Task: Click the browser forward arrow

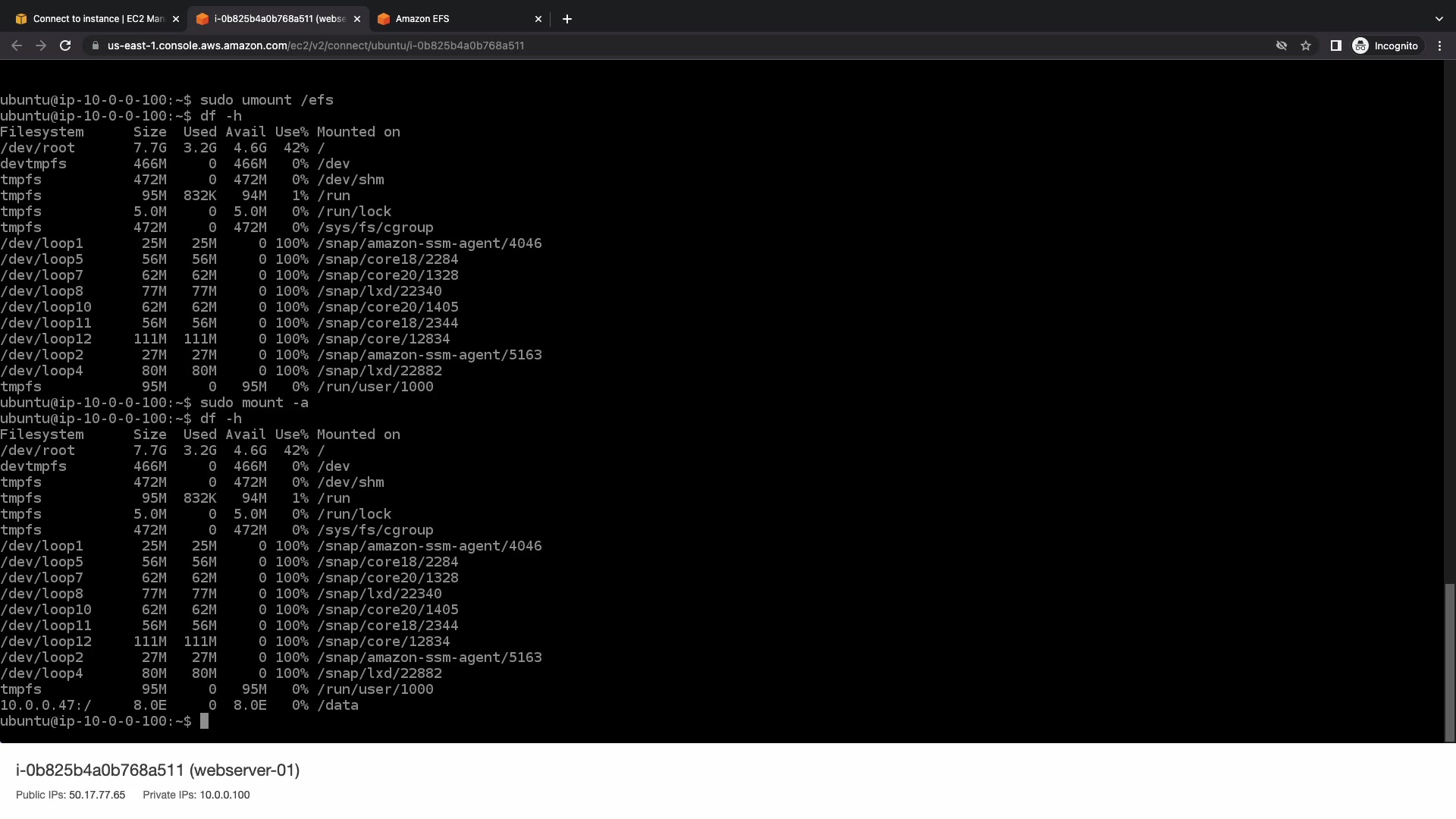Action: pyautogui.click(x=41, y=45)
